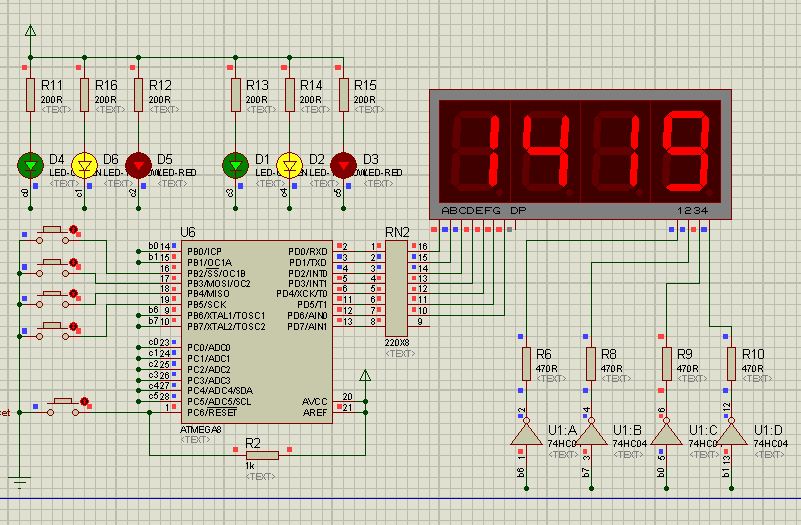The image size is (801, 525).
Task: Select the yellow LED D6
Action: click(x=85, y=164)
